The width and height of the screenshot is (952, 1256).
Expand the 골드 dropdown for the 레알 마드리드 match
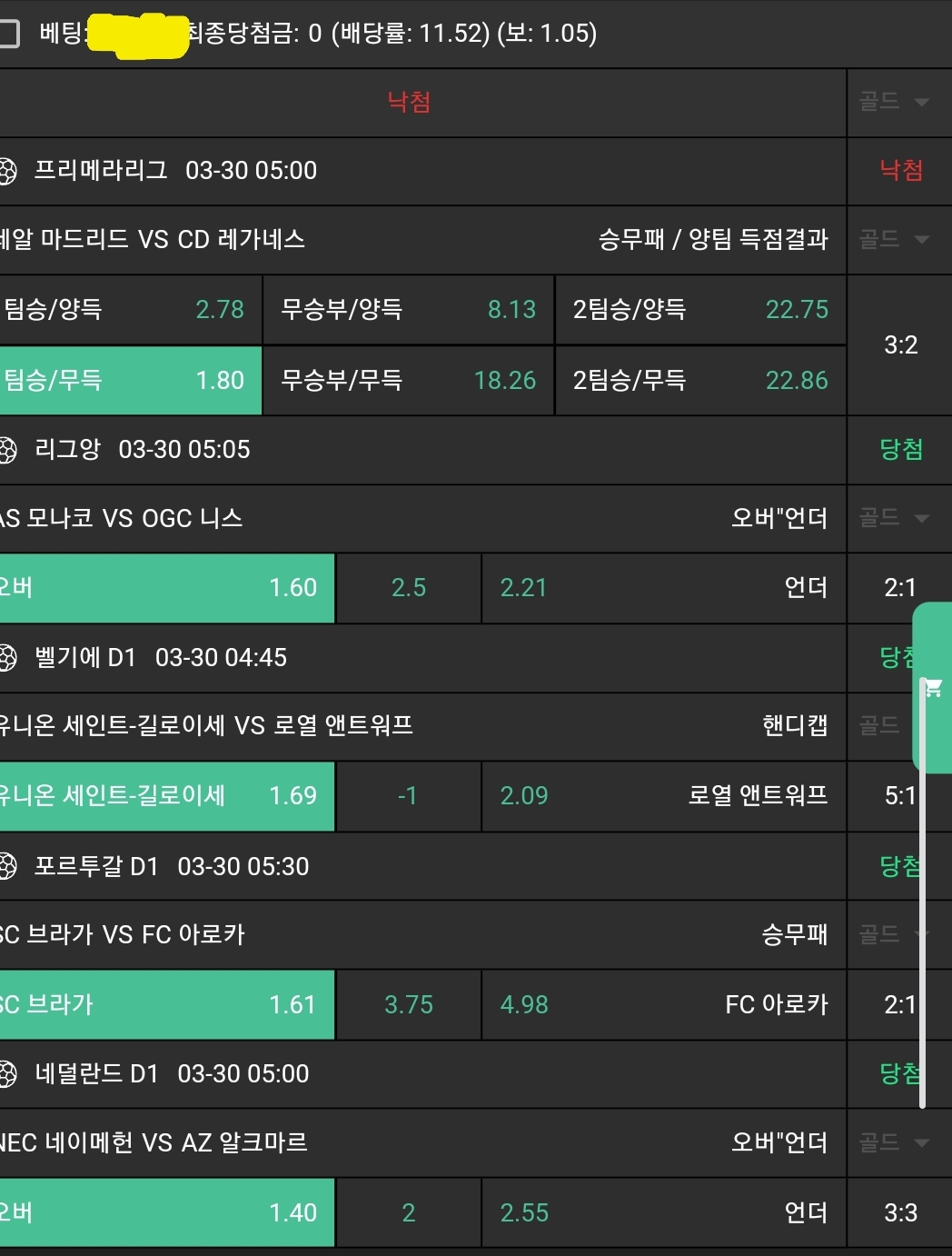coord(895,239)
